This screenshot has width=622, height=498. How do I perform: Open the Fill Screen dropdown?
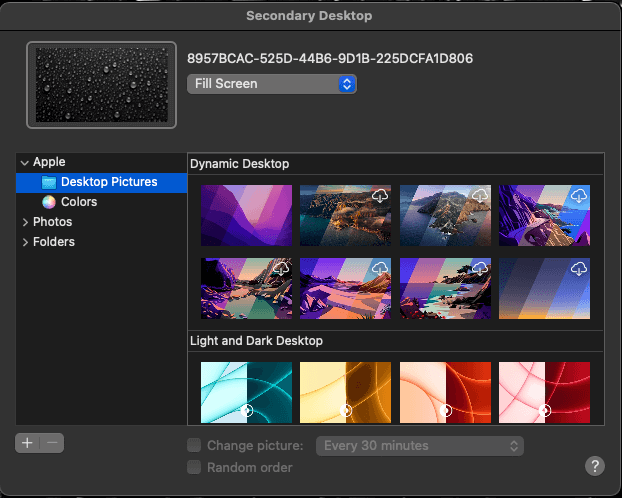coord(272,84)
